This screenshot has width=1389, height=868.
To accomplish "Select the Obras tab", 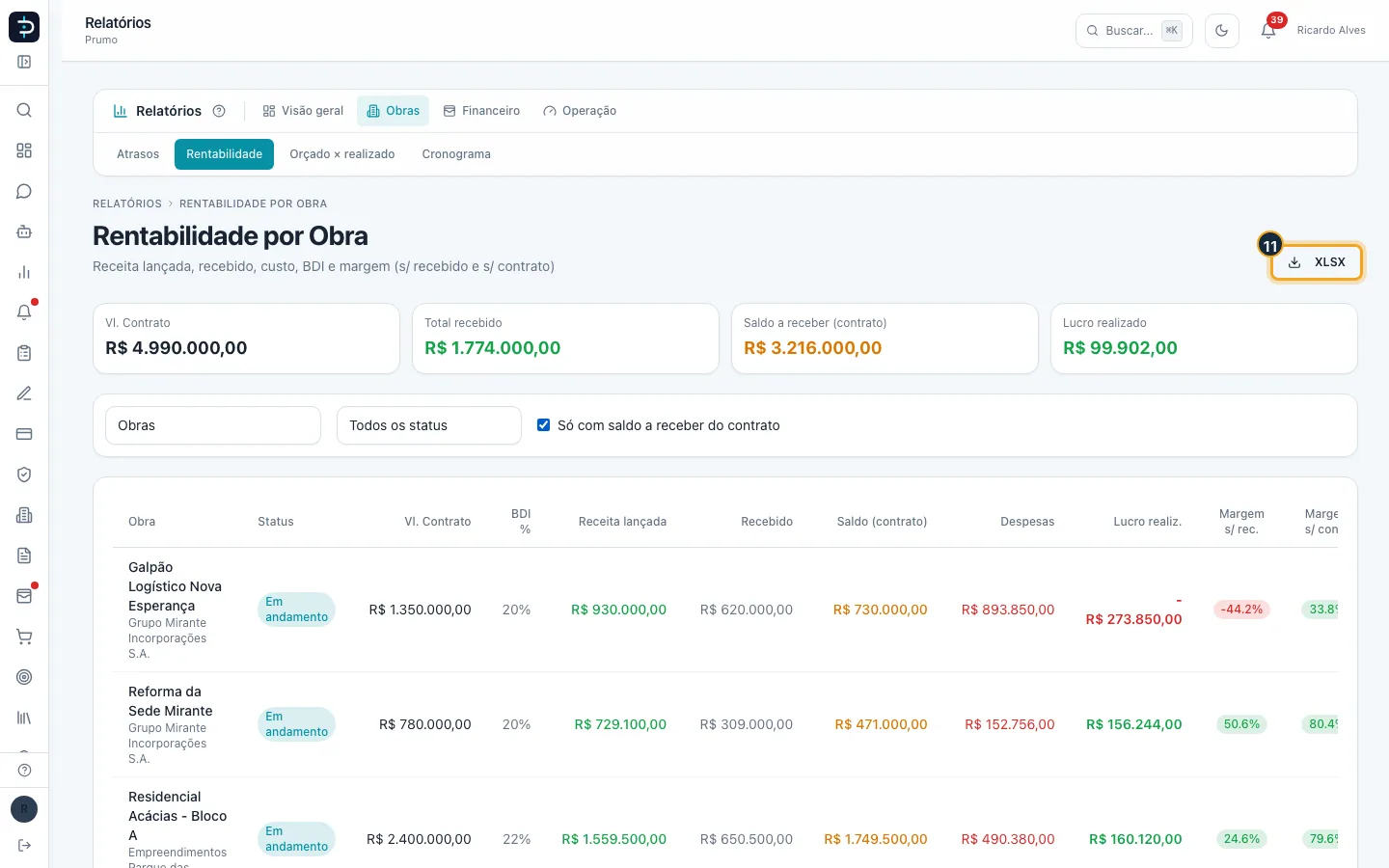I will (393, 111).
